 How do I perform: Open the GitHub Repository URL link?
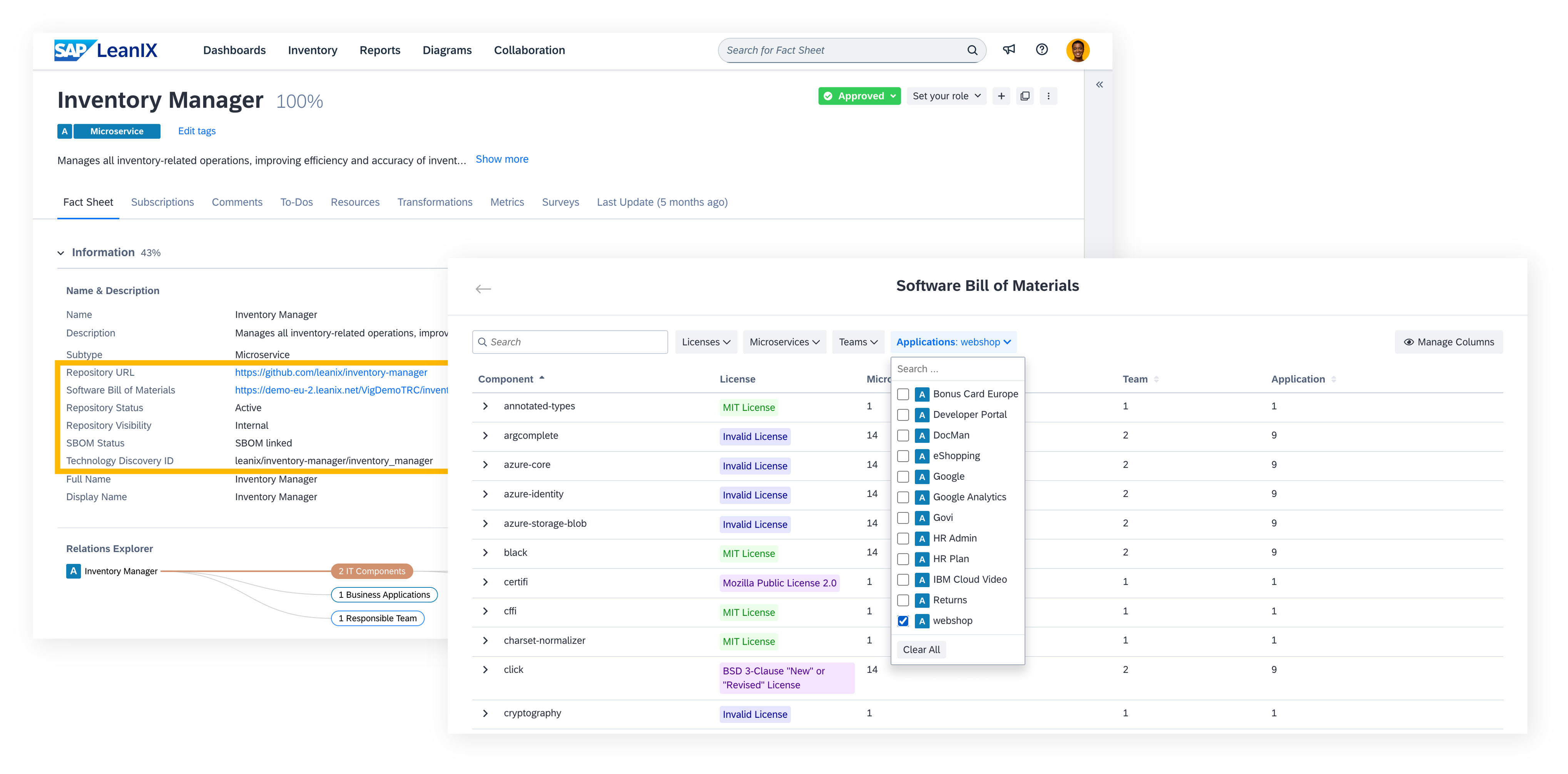point(331,372)
